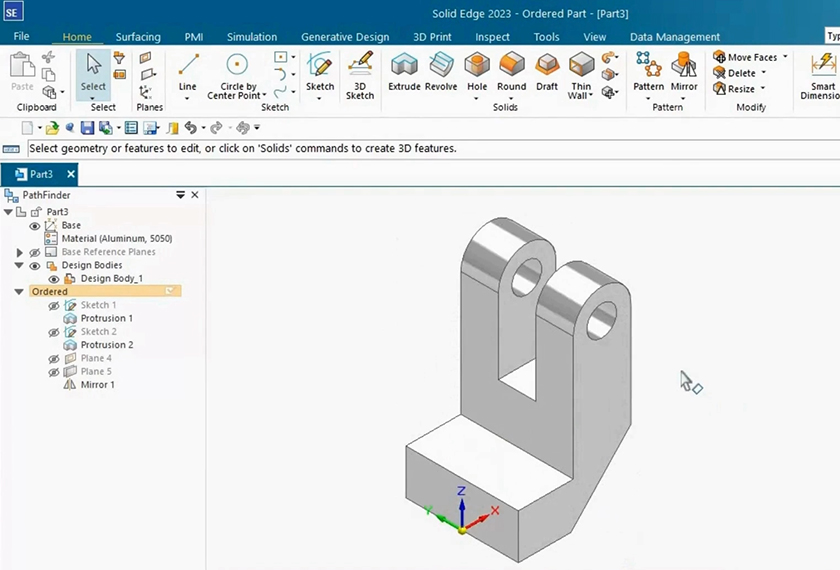Switch to the Surfacing ribbon tab

click(x=138, y=37)
